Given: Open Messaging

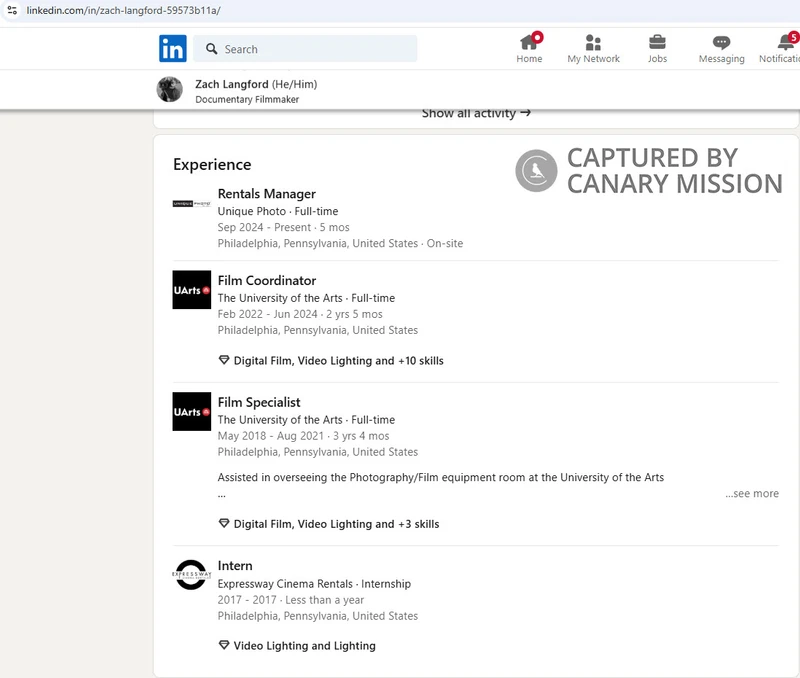Looking at the screenshot, I should click(x=721, y=48).
